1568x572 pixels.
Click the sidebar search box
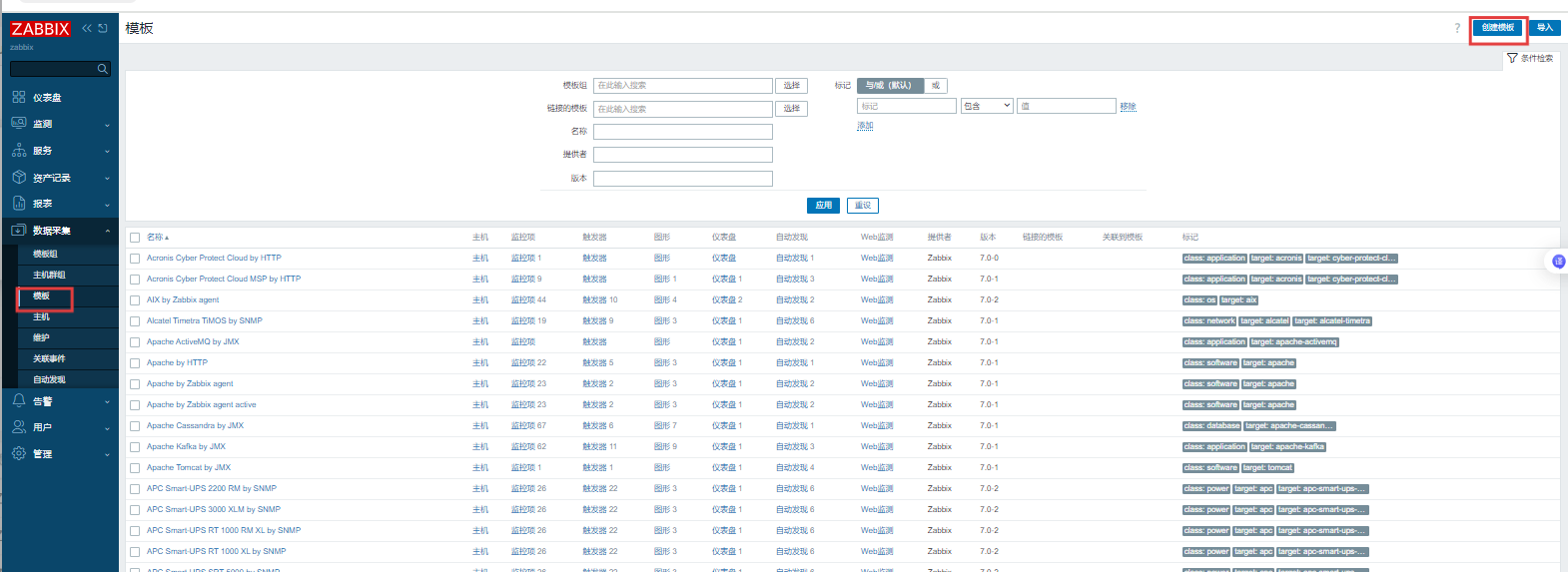pyautogui.click(x=60, y=69)
